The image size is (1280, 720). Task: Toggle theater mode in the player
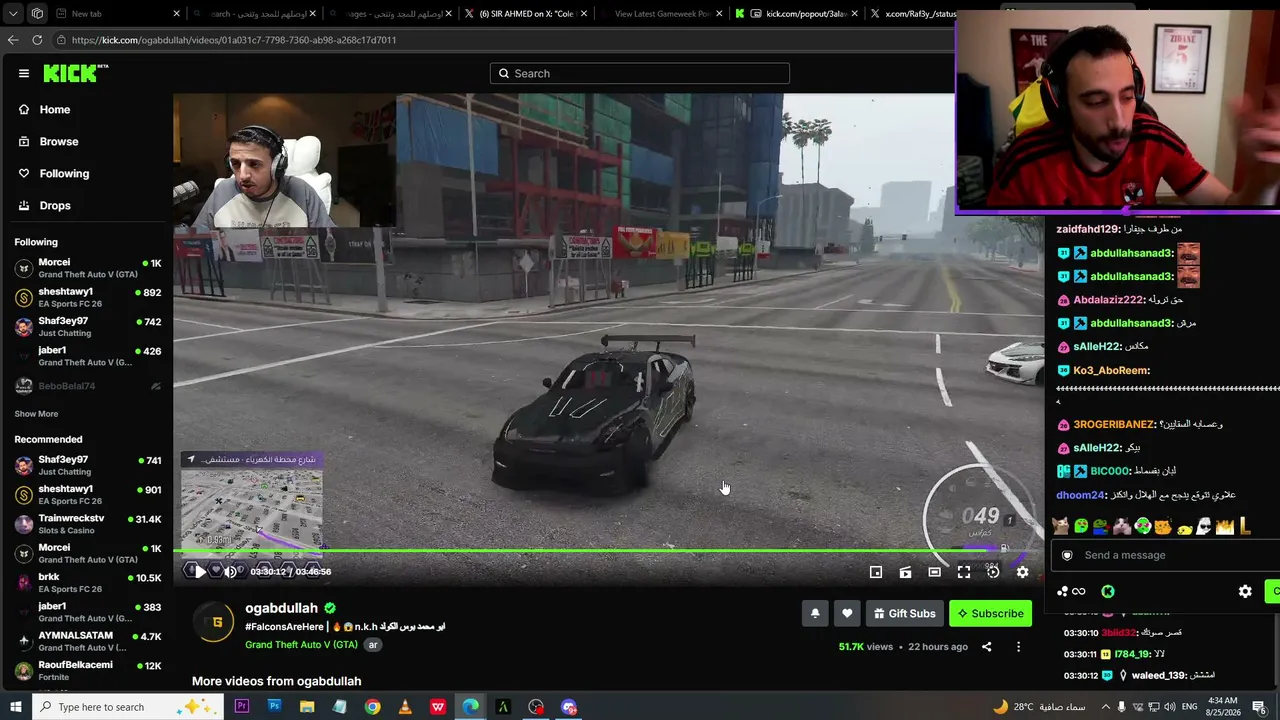[x=934, y=572]
